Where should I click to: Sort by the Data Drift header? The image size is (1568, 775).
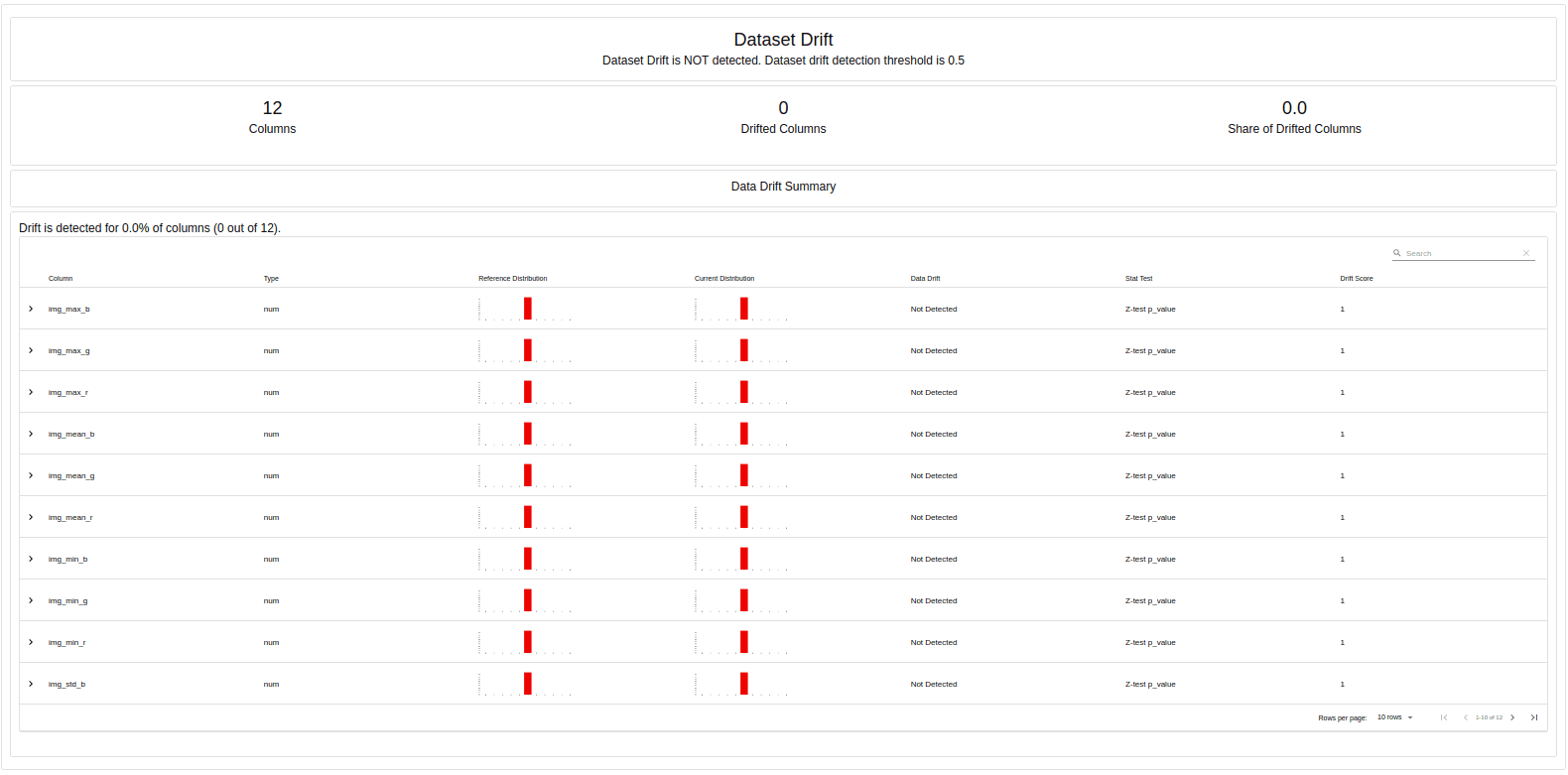[x=925, y=279]
